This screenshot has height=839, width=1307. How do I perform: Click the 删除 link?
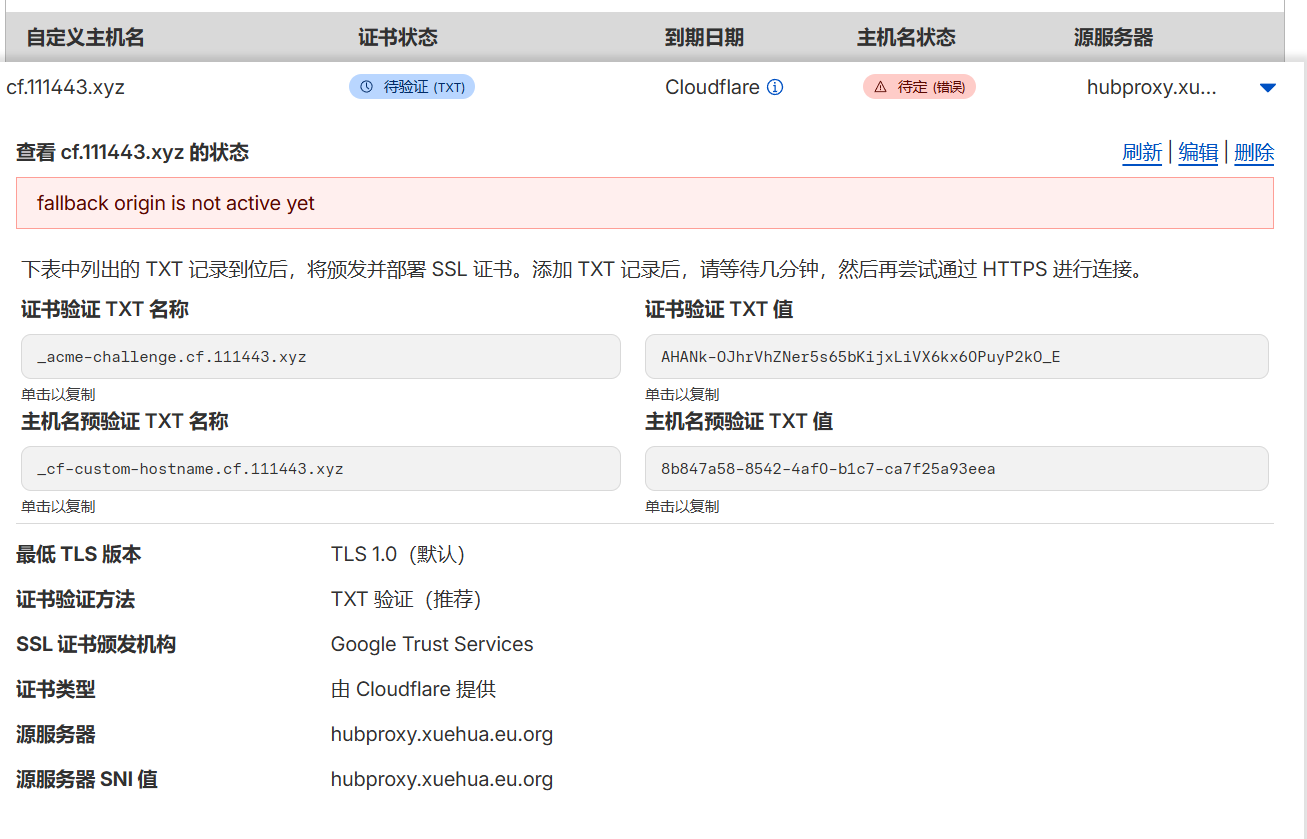1254,152
